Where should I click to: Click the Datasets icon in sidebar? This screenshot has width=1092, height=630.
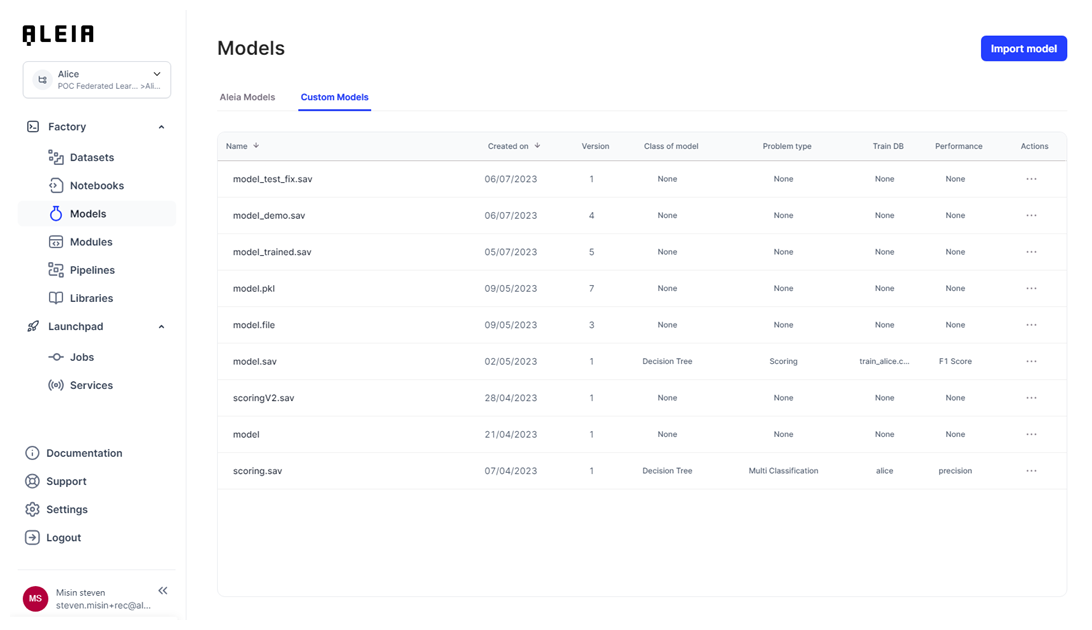56,158
